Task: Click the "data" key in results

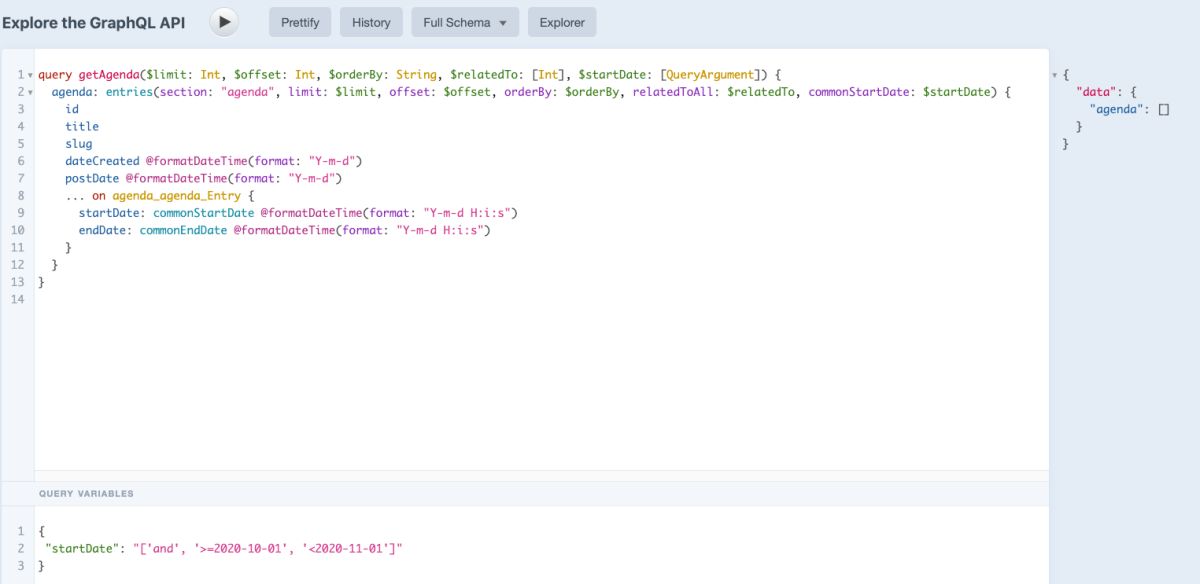Action: coord(1095,92)
